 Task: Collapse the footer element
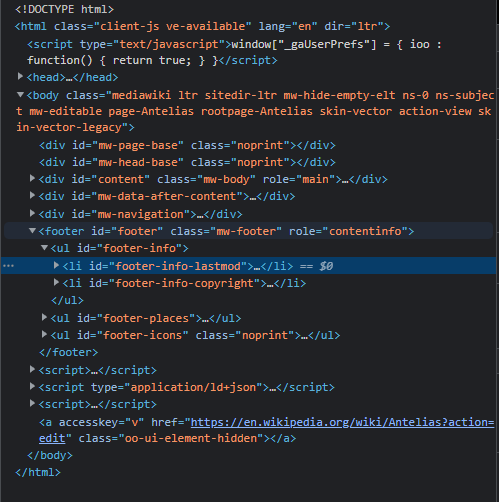tap(32, 231)
